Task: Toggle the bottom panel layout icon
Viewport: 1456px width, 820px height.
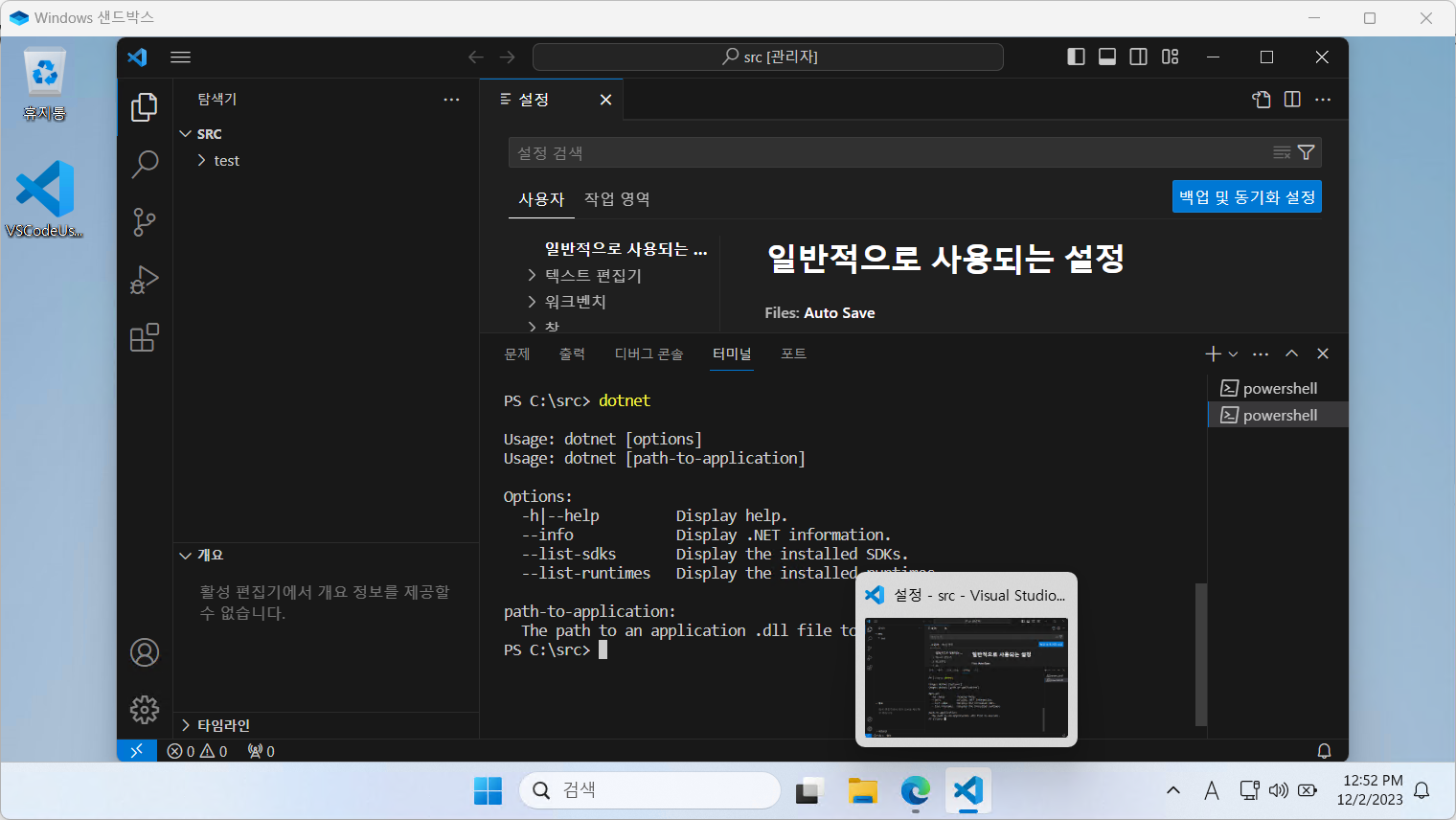Action: [1107, 57]
